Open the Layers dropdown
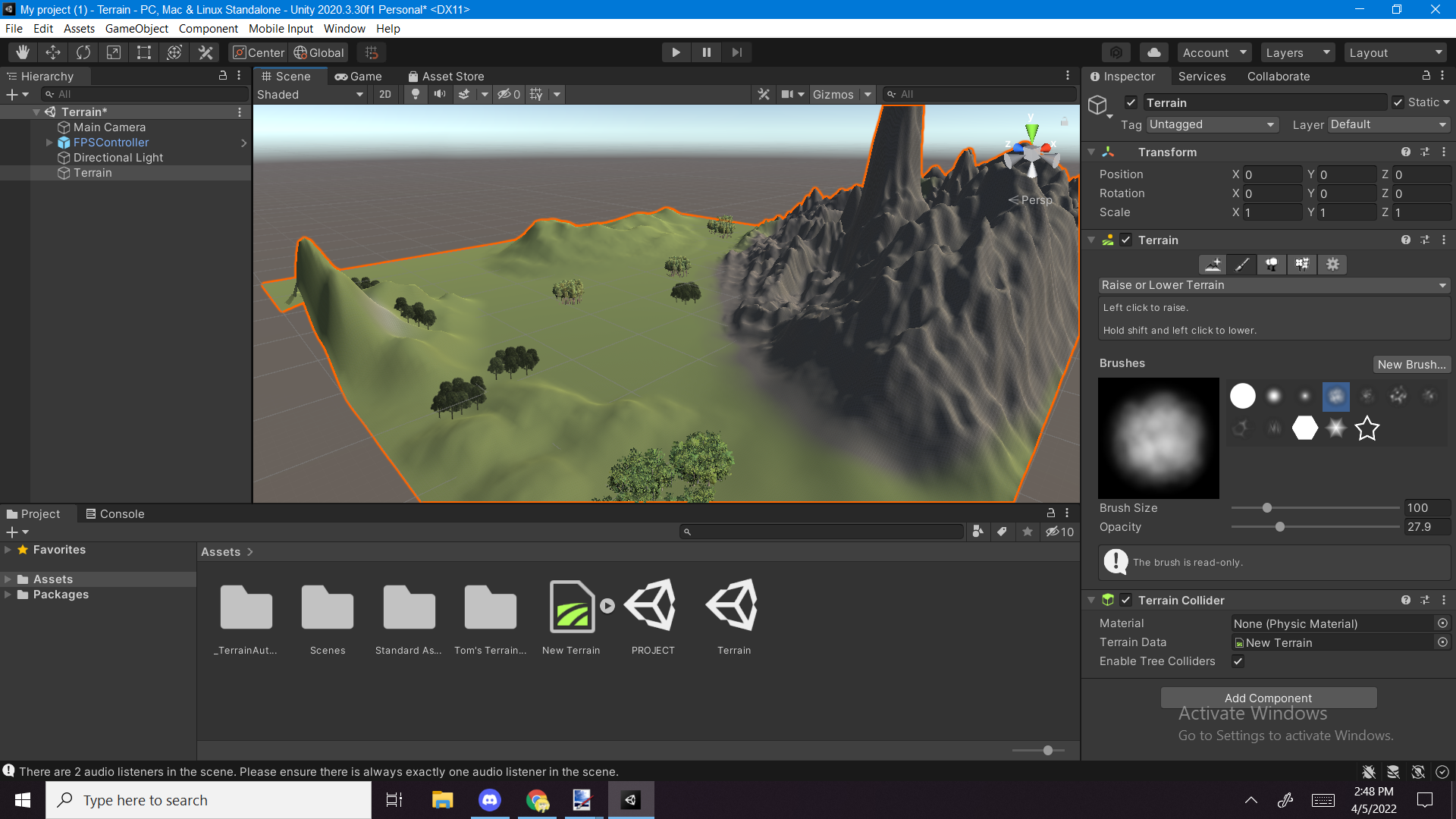The width and height of the screenshot is (1456, 819). click(1298, 52)
